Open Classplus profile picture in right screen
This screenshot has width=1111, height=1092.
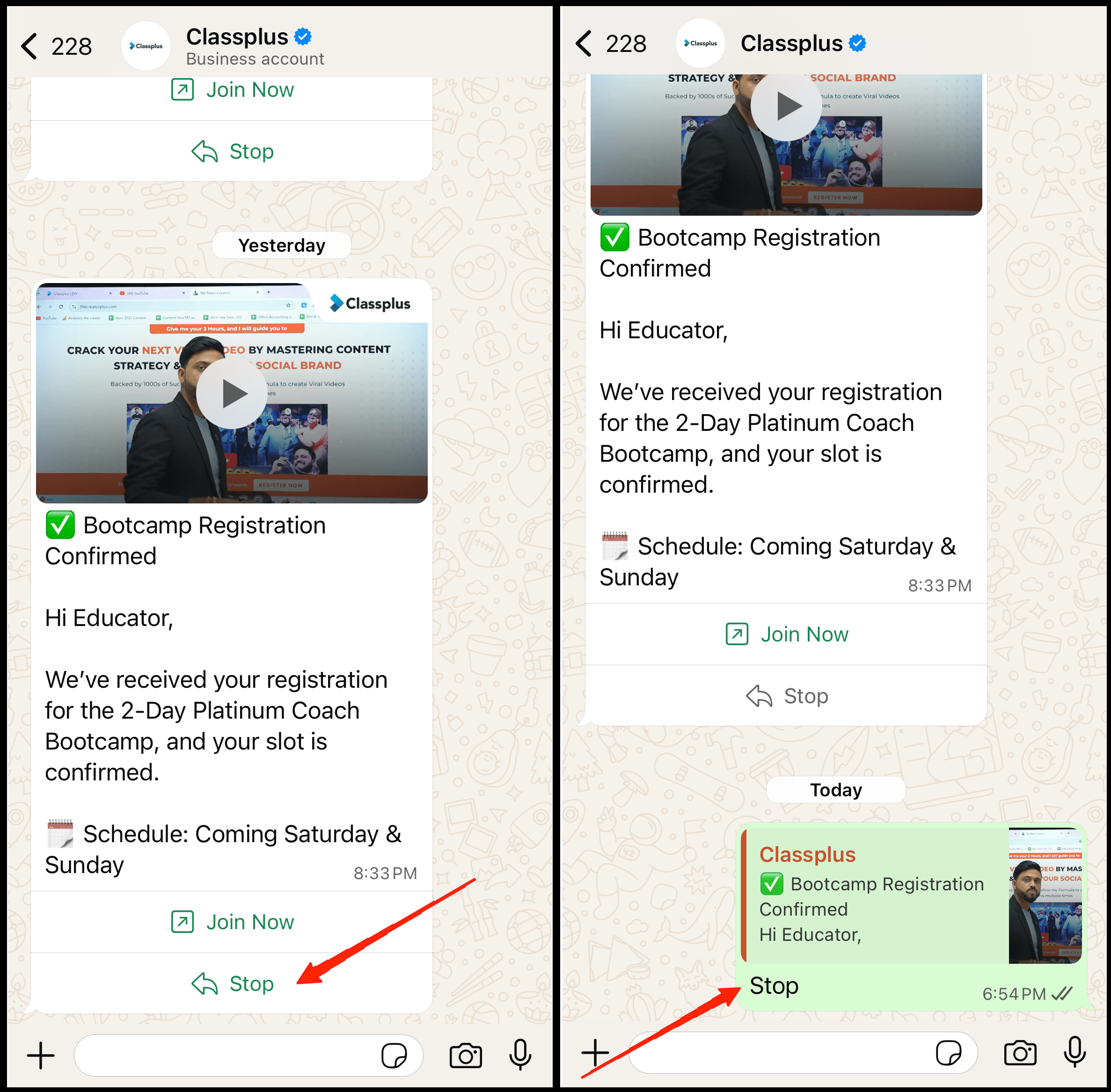700,43
